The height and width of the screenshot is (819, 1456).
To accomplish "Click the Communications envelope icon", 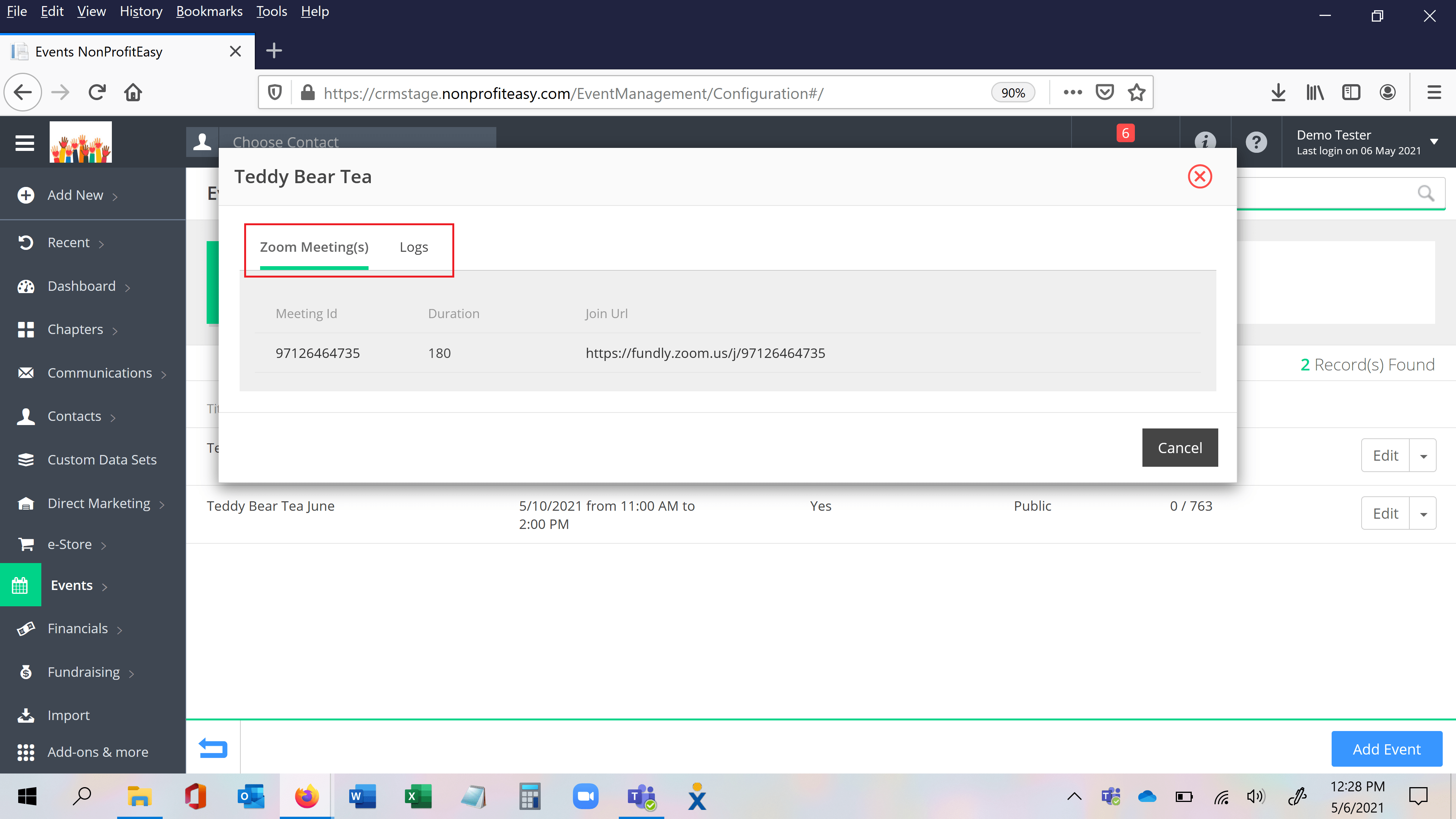I will click(x=26, y=372).
